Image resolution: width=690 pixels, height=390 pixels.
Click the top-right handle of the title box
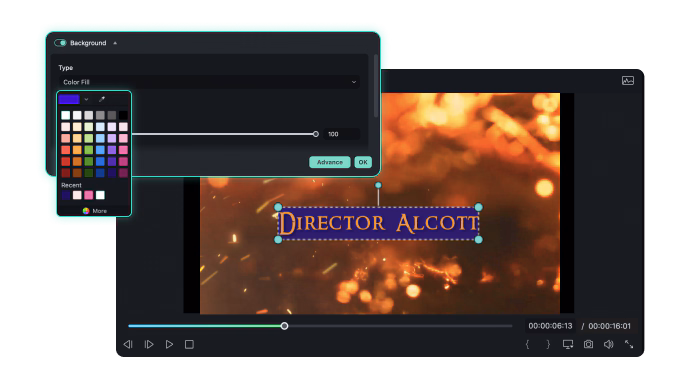[478, 207]
